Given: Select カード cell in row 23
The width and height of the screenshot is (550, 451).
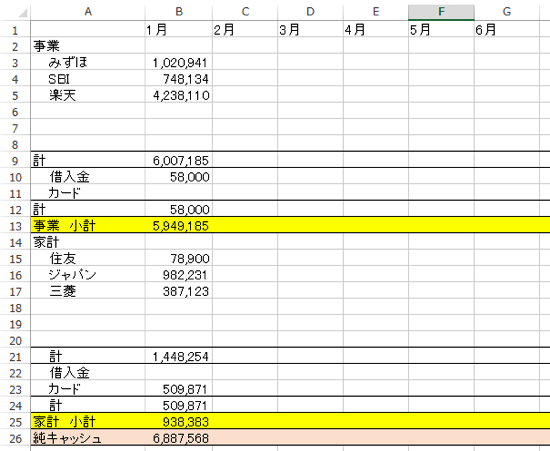Looking at the screenshot, I should [88, 389].
